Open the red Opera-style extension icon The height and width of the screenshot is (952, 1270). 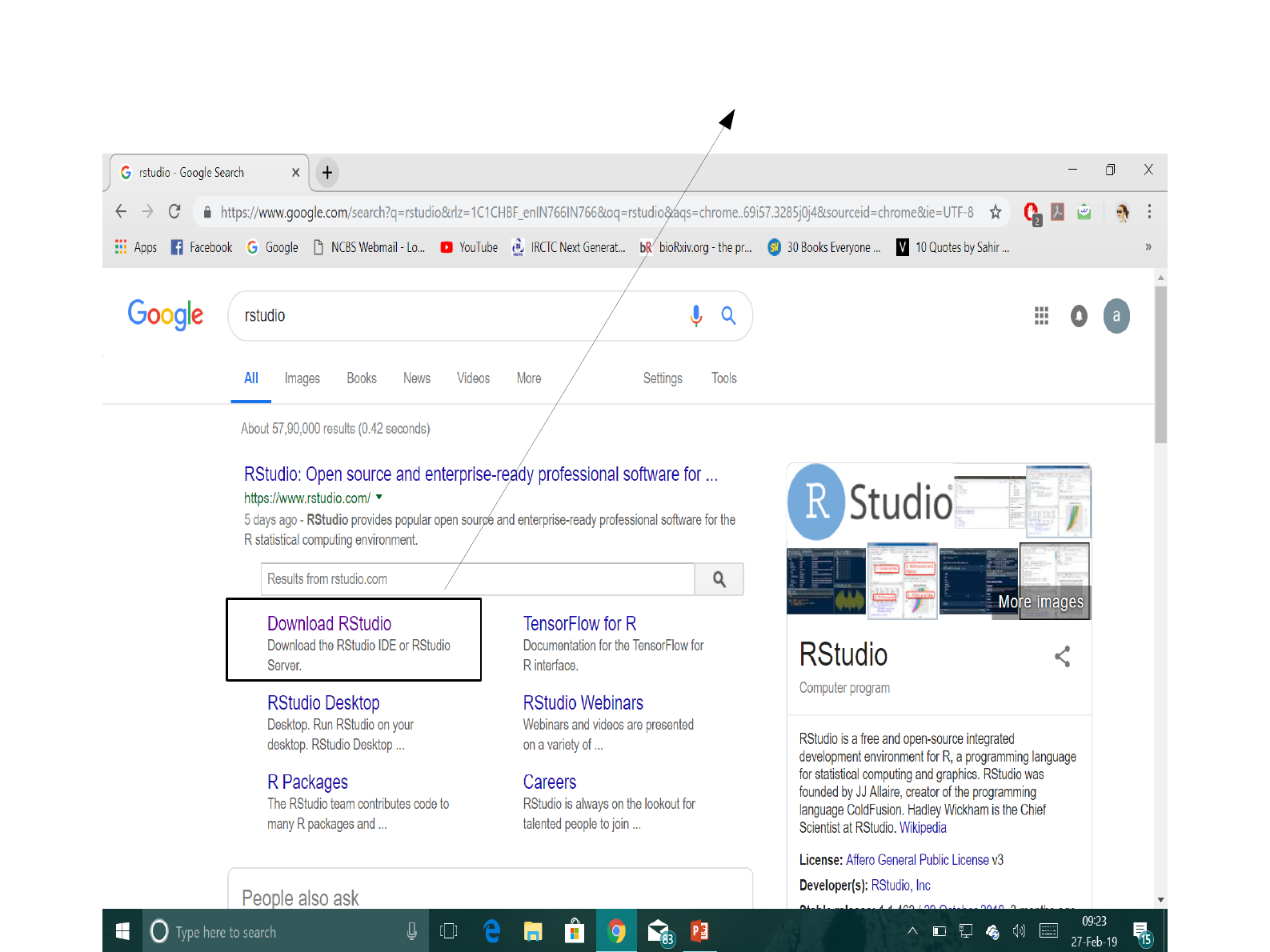click(x=1032, y=213)
